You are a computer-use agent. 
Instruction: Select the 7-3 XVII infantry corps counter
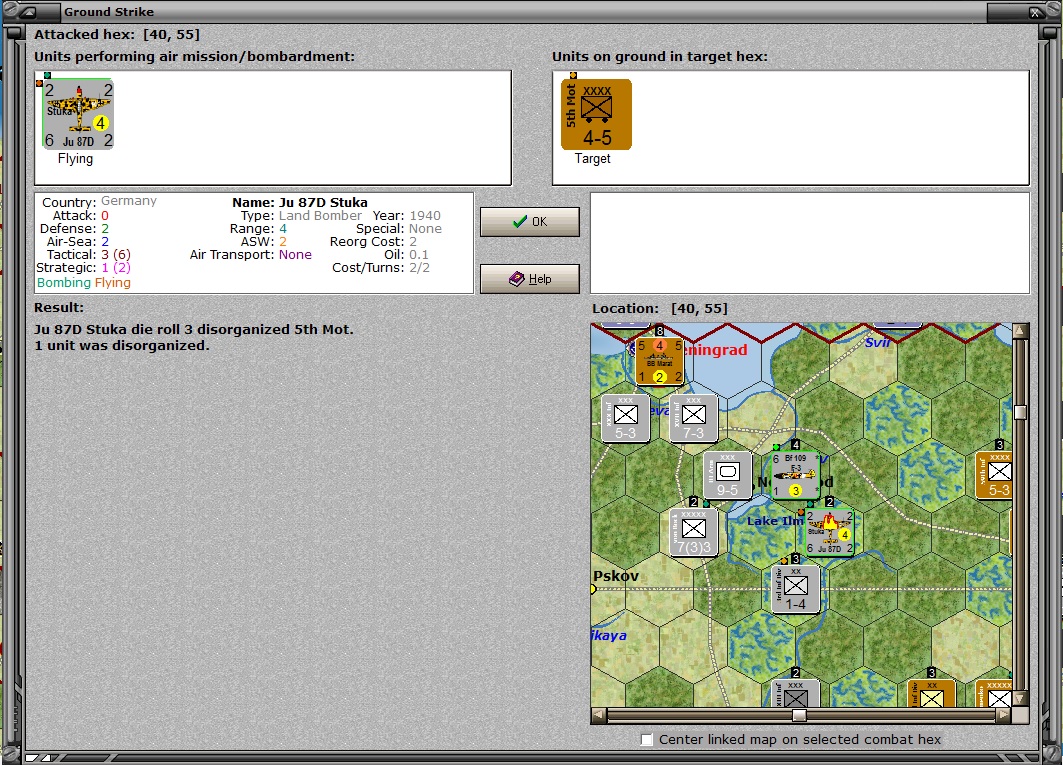694,418
